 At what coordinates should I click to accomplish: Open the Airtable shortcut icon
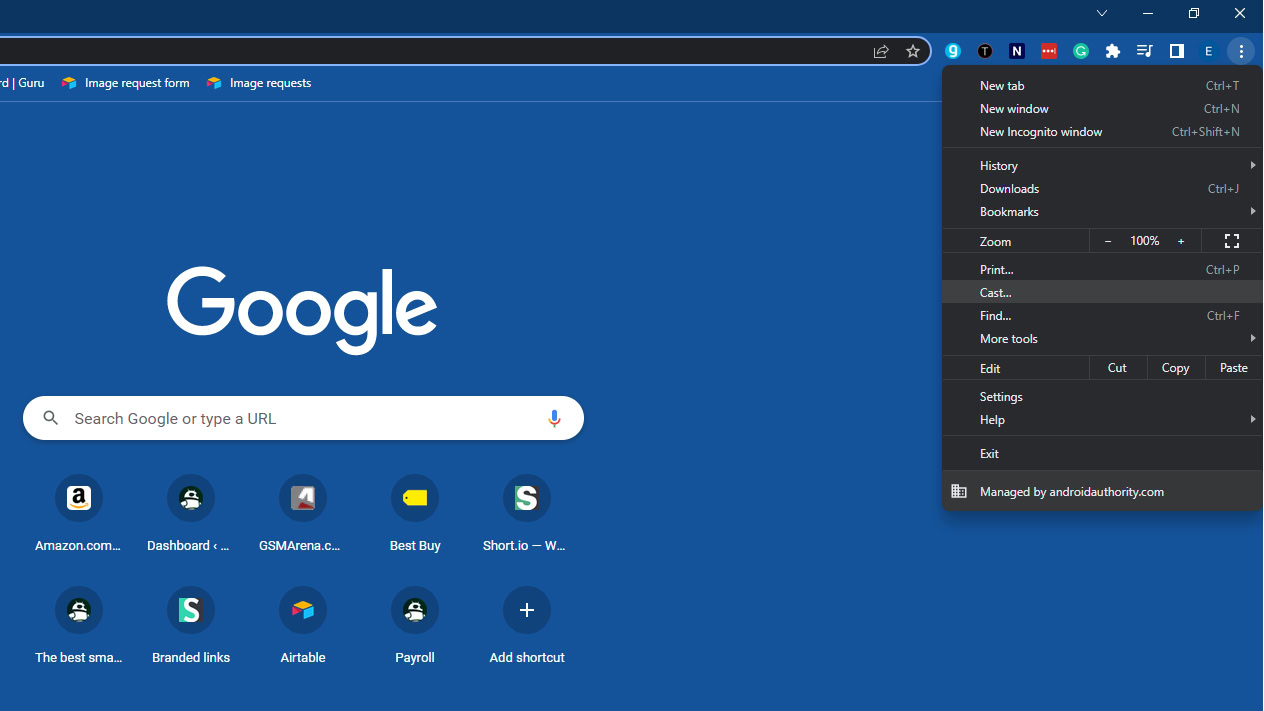303,610
